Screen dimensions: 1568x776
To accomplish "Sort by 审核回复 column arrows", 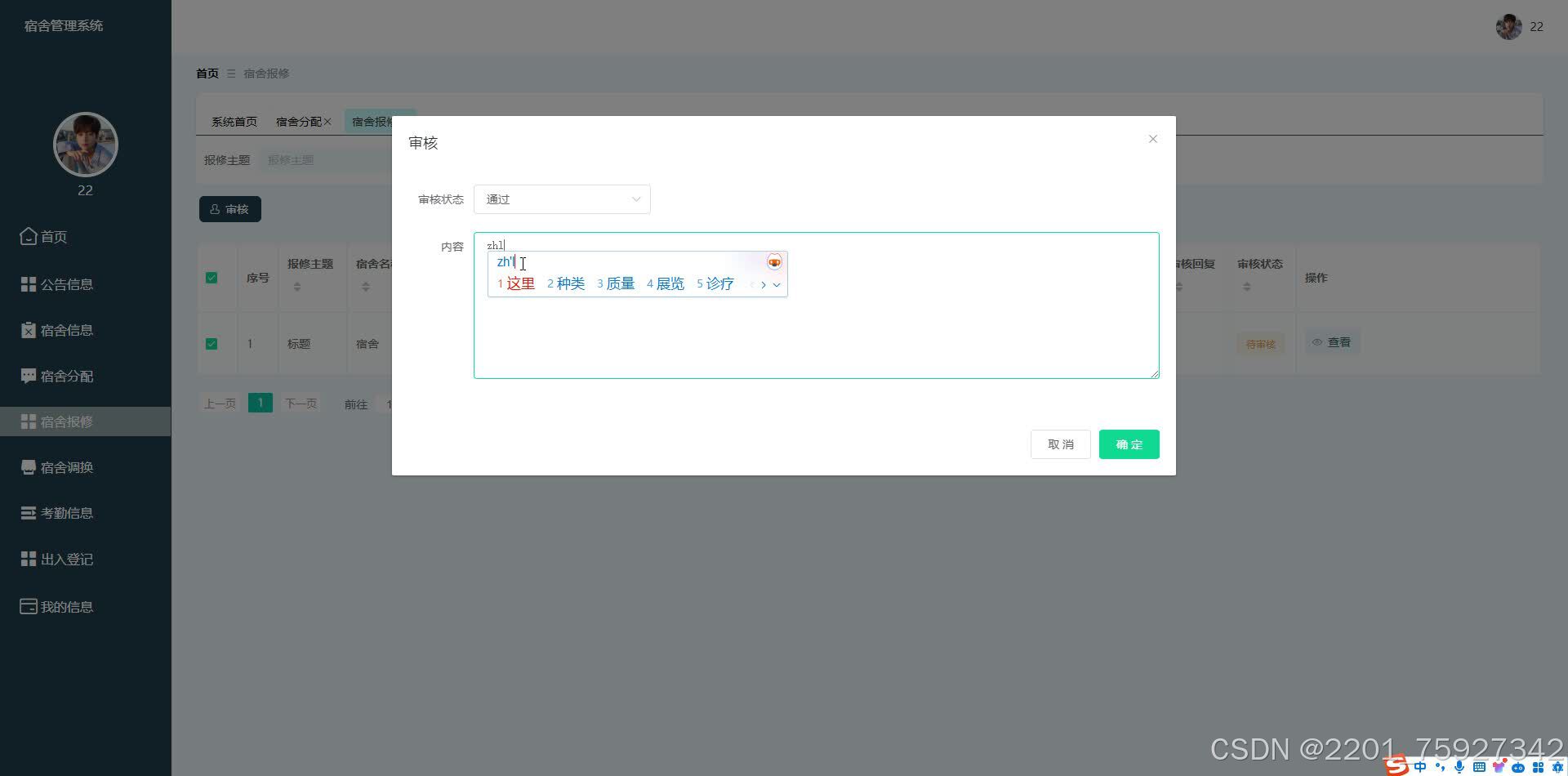I will coord(1179,287).
